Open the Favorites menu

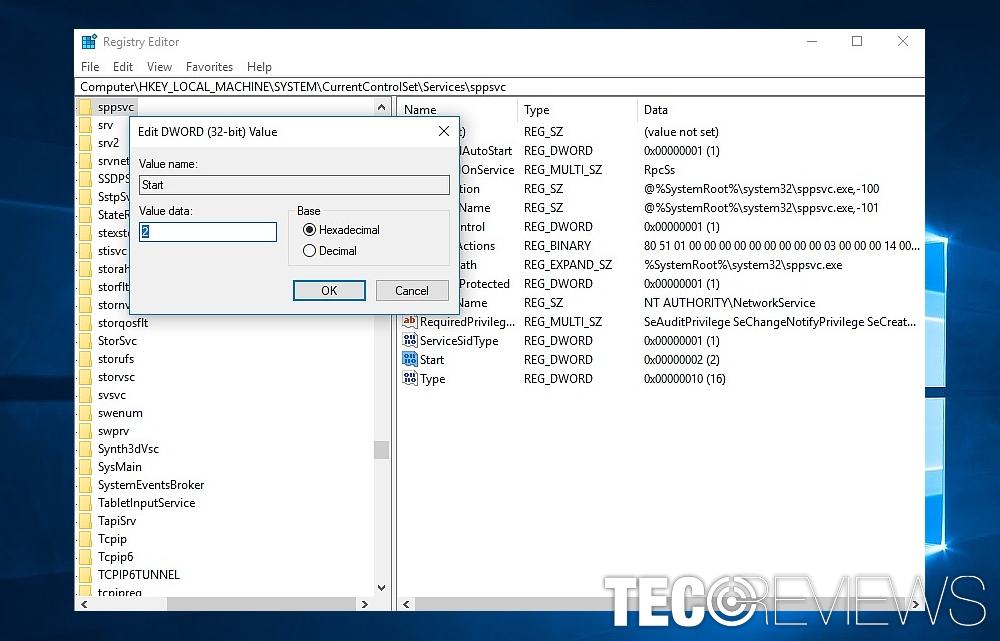(x=209, y=67)
